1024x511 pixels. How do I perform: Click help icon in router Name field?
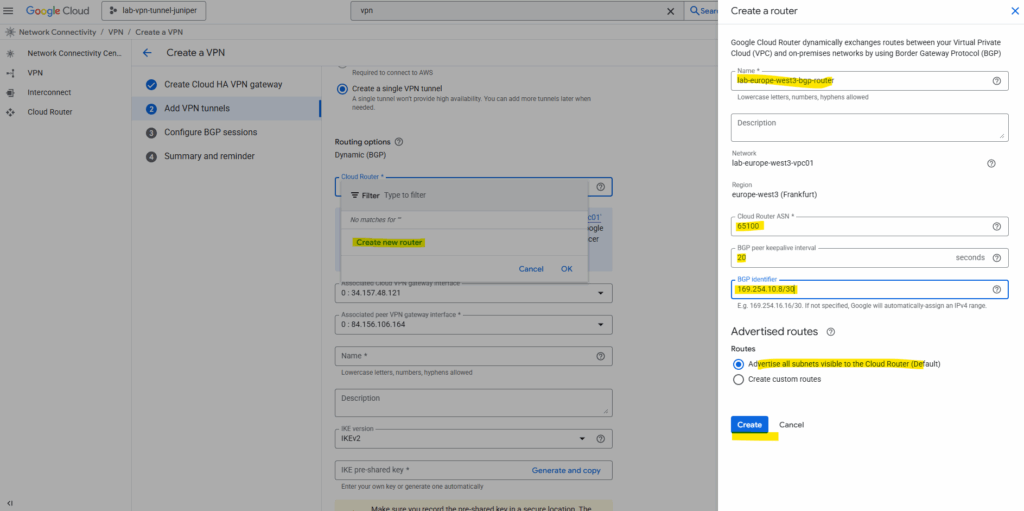(x=996, y=81)
